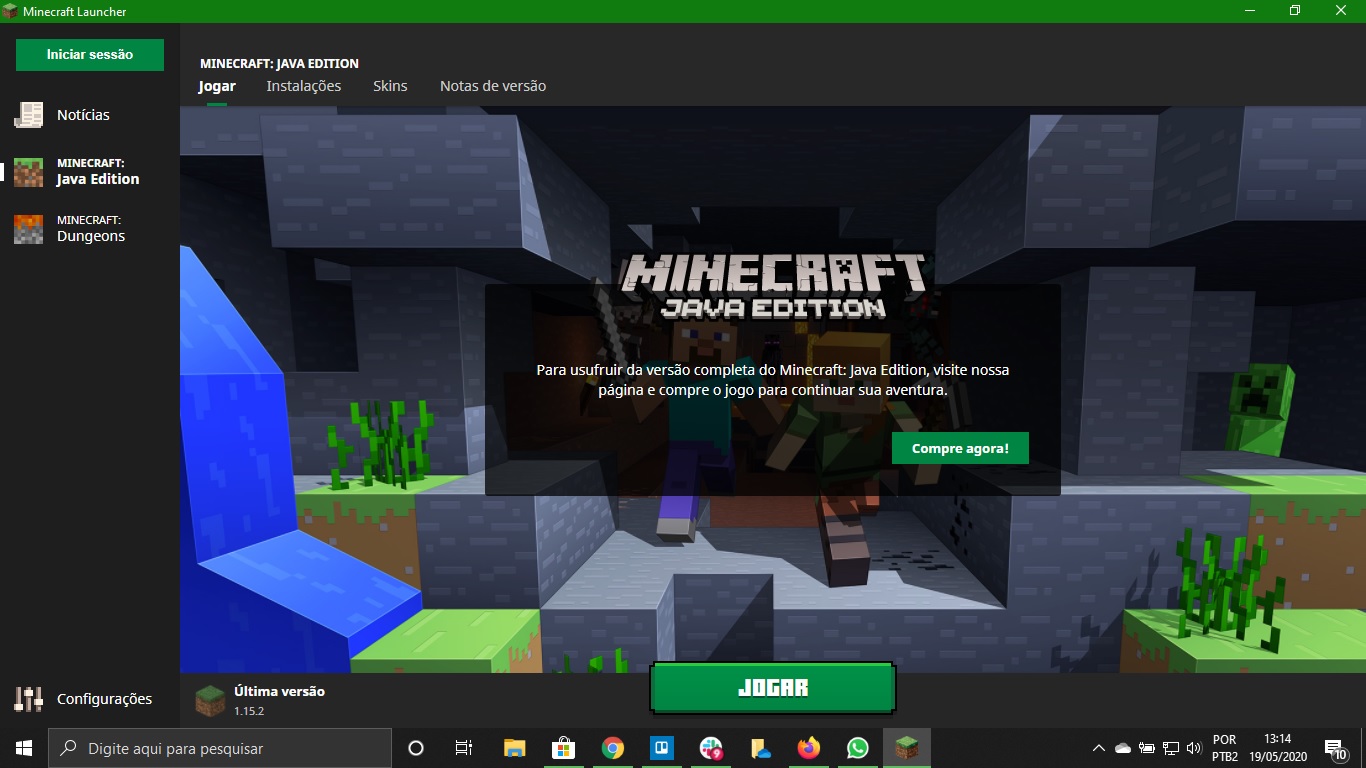This screenshot has height=768, width=1366.
Task: Go to Notícias in the sidebar
Action: [83, 115]
